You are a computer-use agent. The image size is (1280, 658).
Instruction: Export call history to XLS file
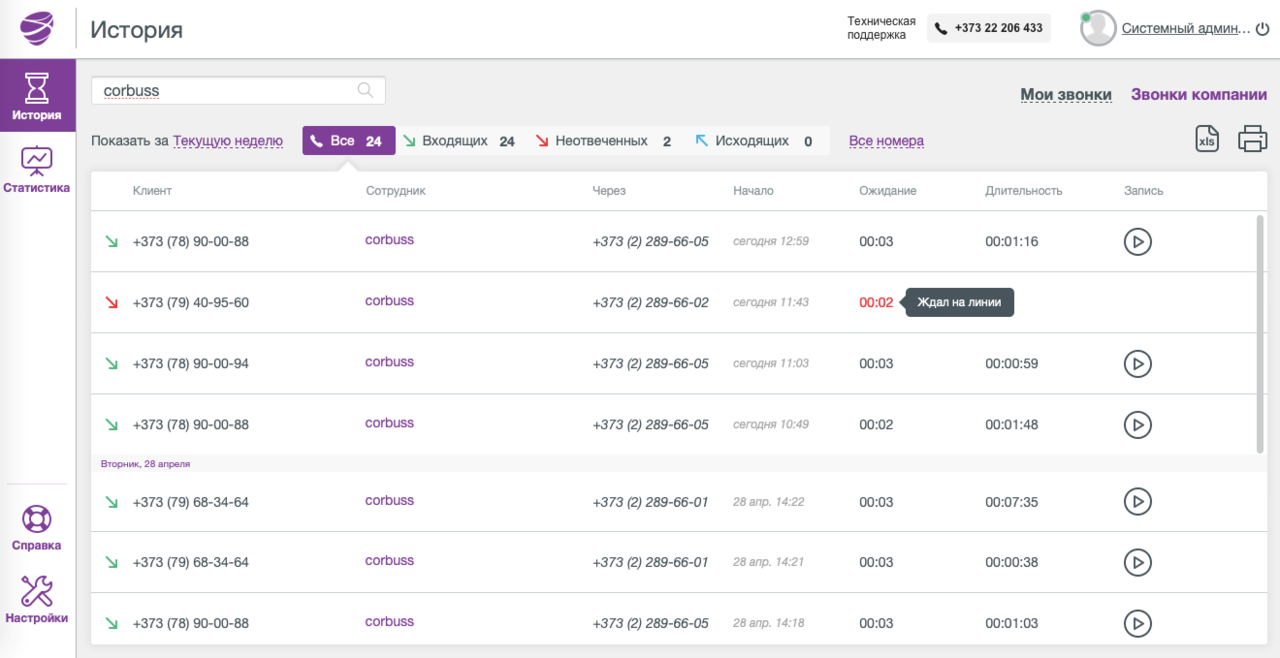click(x=1208, y=139)
